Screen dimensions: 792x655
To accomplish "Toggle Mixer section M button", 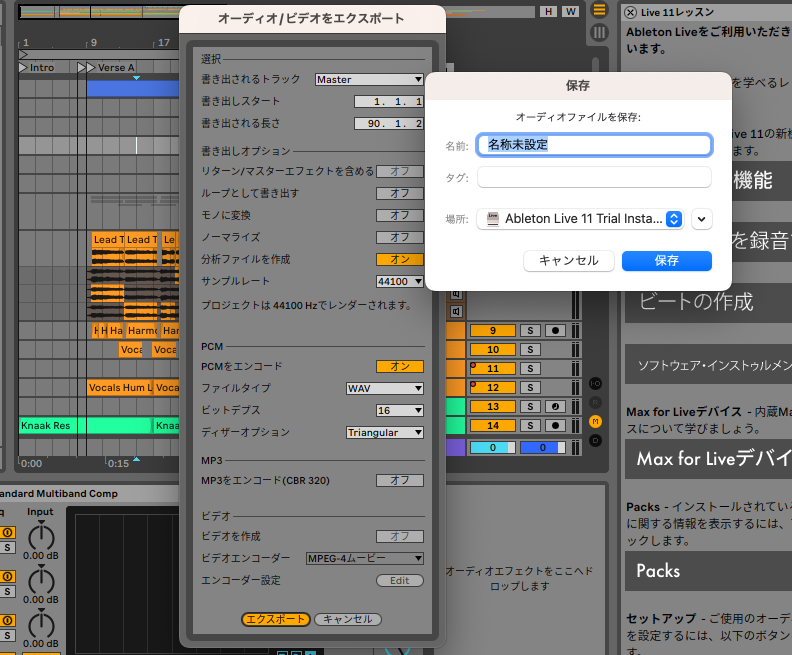I will 596,421.
